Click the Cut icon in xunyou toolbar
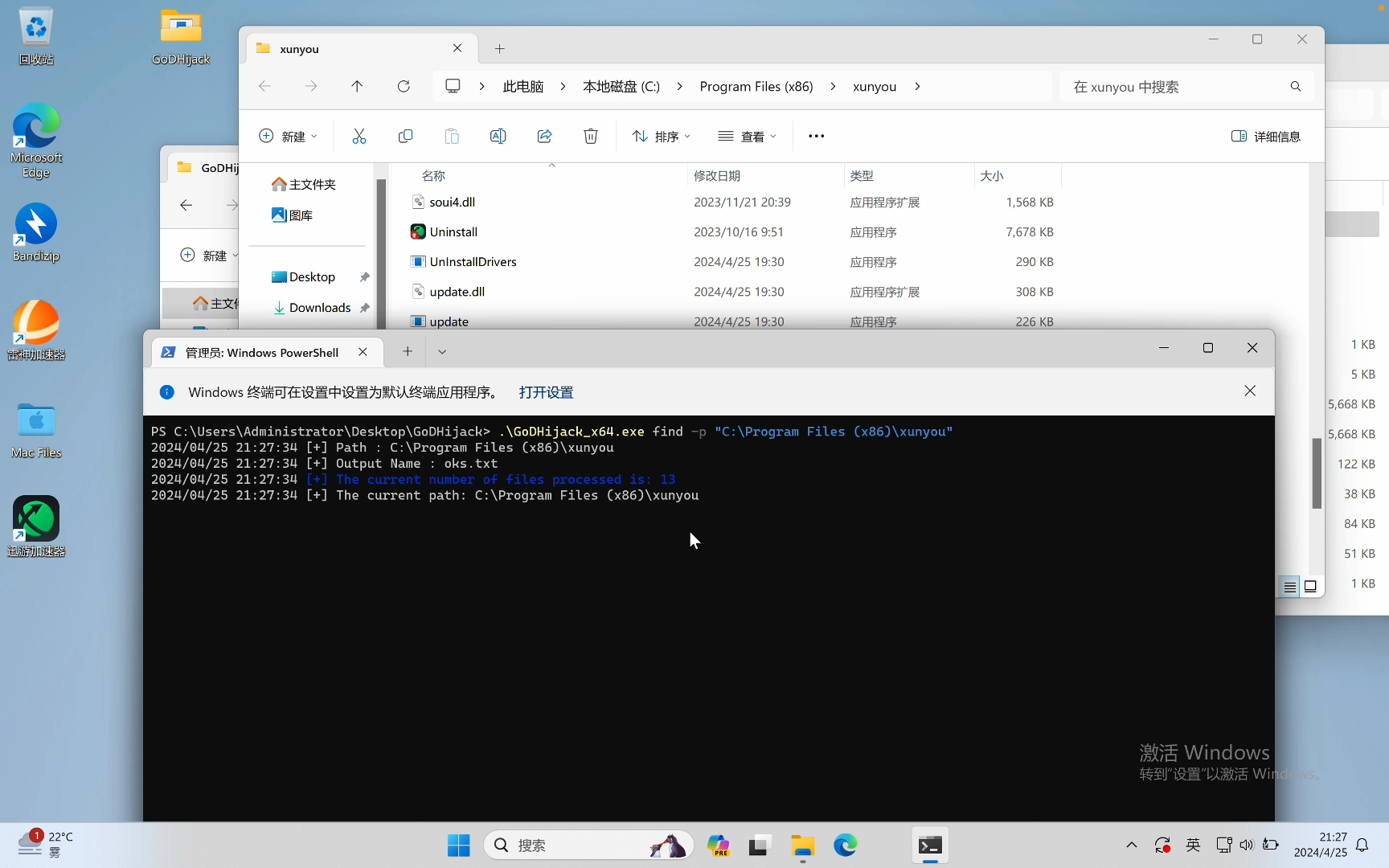Viewport: 1389px width, 868px height. coord(359,136)
